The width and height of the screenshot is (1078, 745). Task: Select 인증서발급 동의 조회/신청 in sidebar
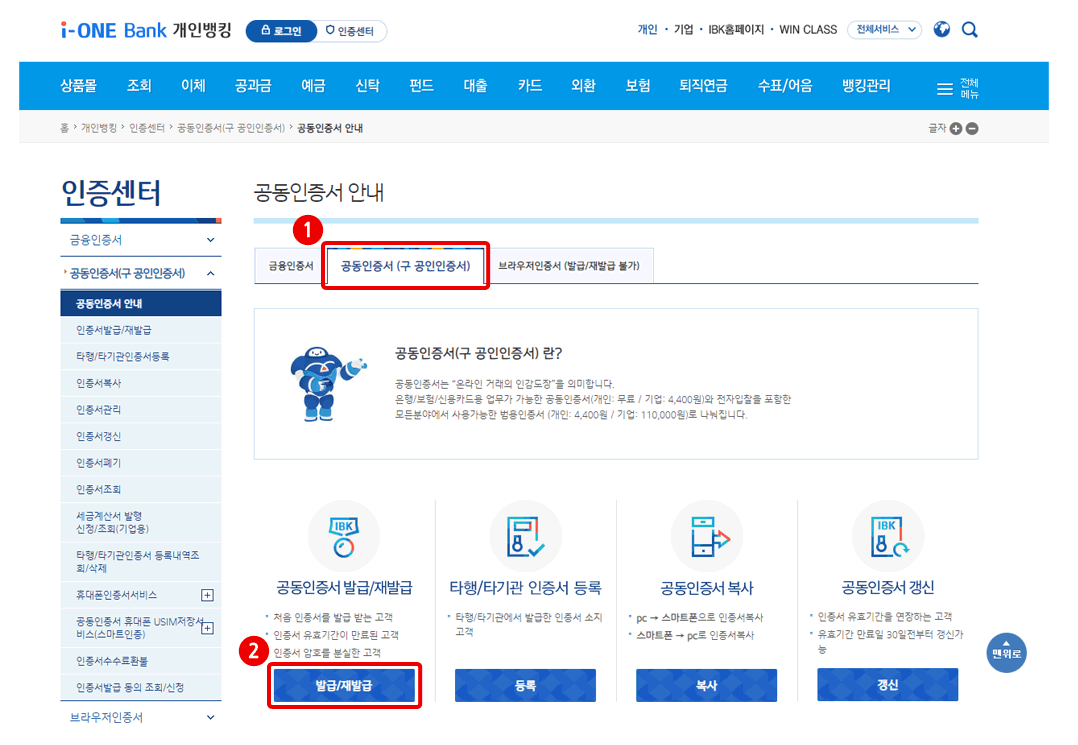141,688
